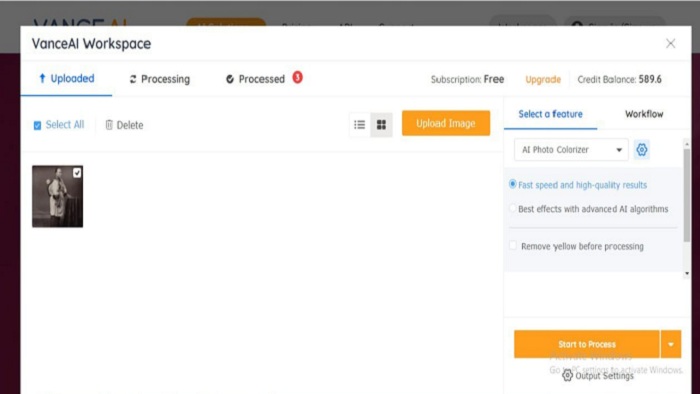
Task: Switch to the Workflow tab
Action: (644, 114)
